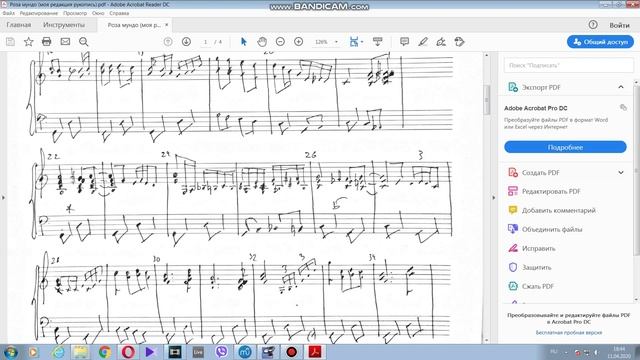Zoom in with the plus icon

click(x=298, y=42)
